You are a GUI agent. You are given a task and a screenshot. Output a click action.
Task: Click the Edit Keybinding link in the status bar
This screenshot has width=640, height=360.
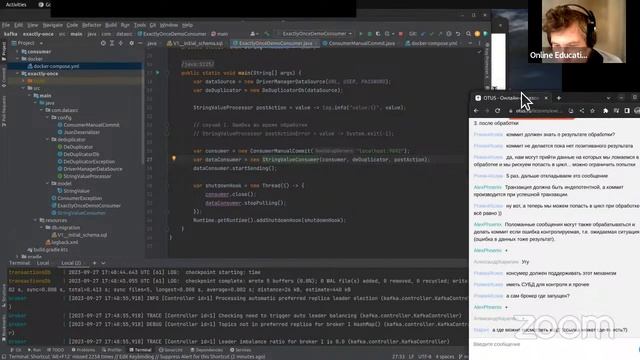pos(136,357)
